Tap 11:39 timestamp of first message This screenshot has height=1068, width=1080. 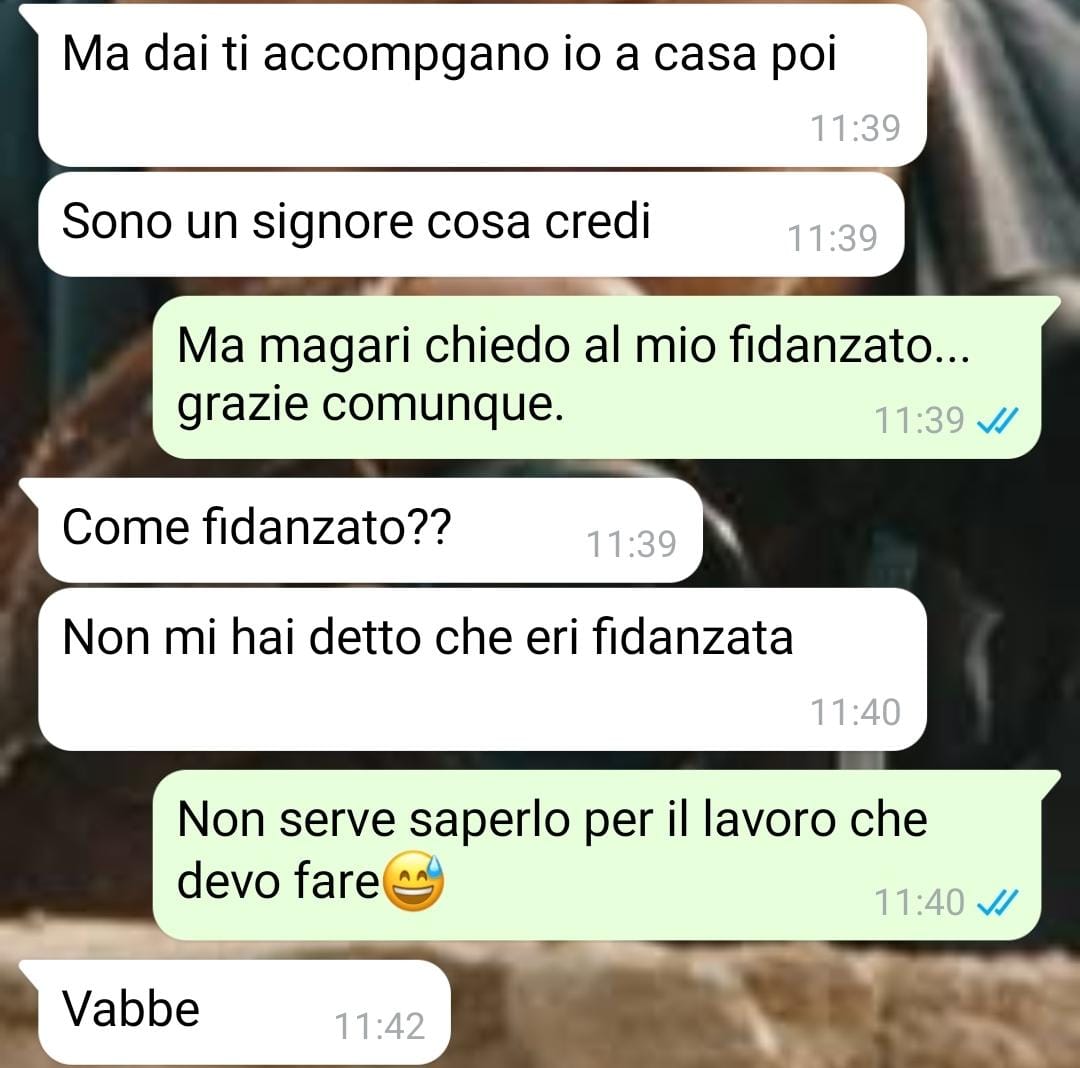[x=855, y=128]
